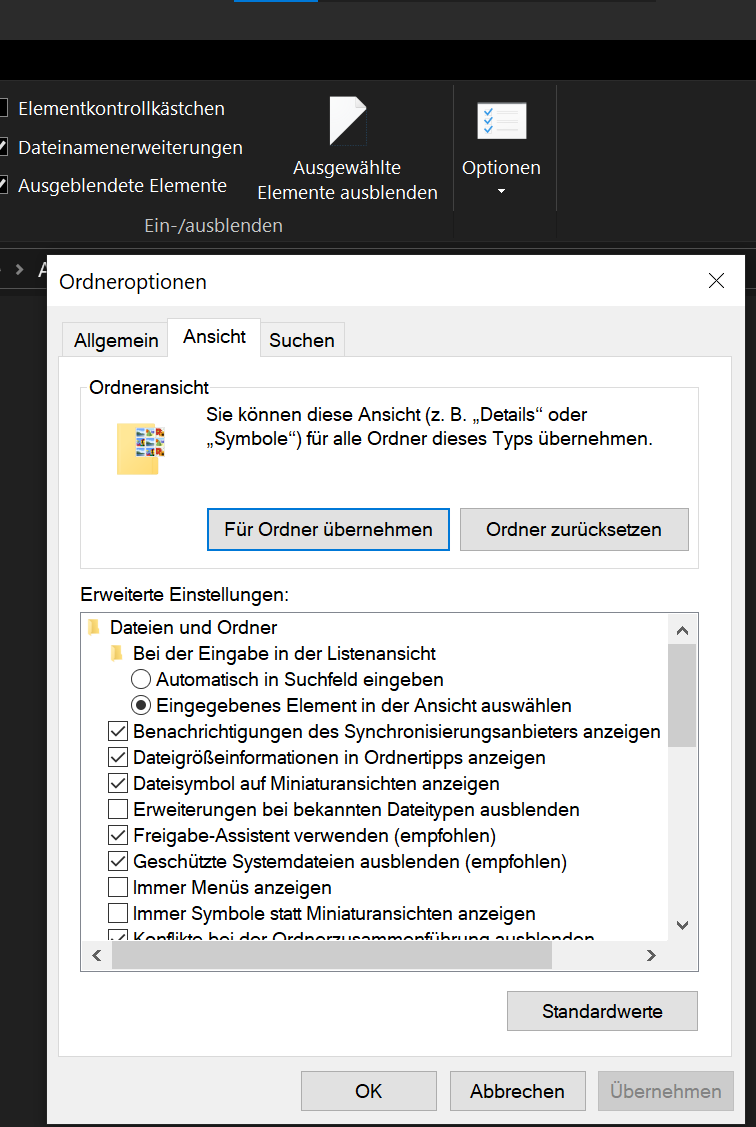This screenshot has height=1127, width=756.
Task: Click the Optionen checklist icon
Action: click(501, 122)
